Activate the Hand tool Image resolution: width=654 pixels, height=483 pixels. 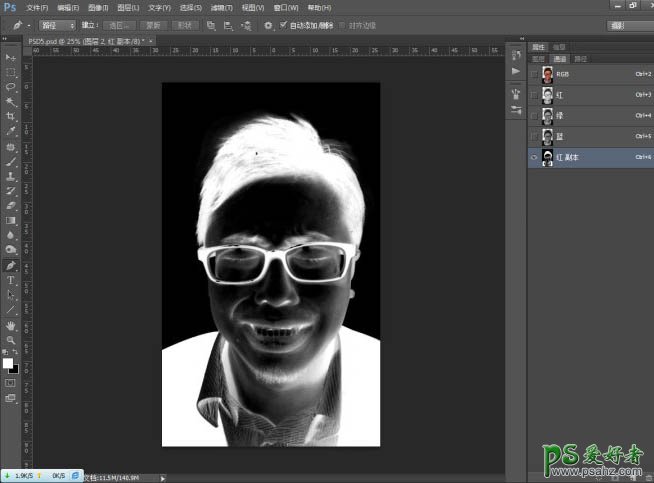point(11,325)
